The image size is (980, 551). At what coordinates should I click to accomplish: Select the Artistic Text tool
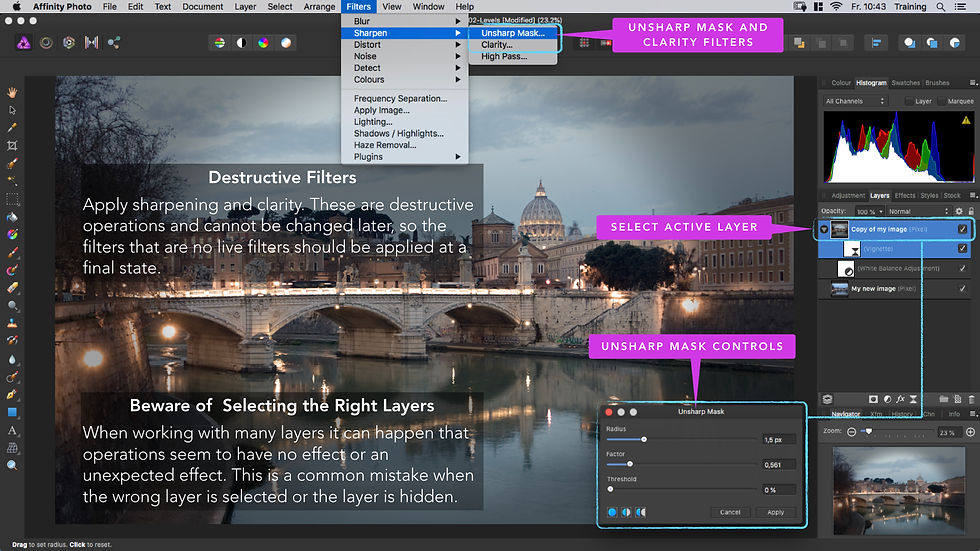coord(12,430)
